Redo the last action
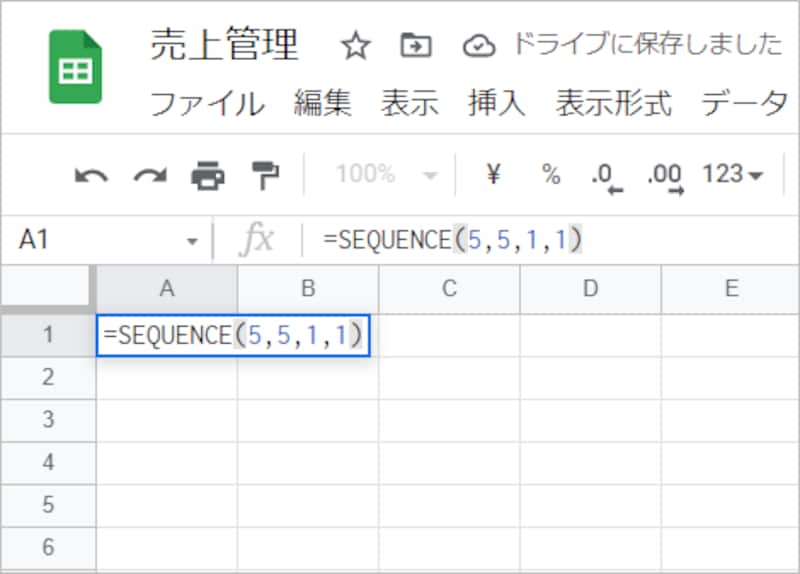The height and width of the screenshot is (574, 800). 150,176
